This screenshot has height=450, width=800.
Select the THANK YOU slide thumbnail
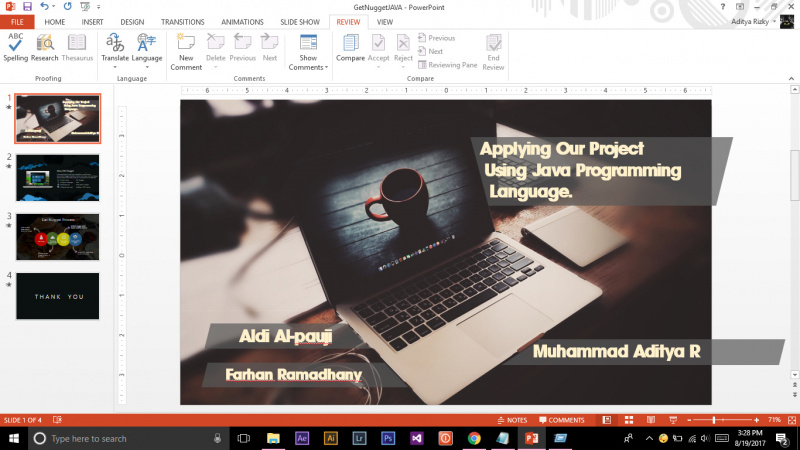(57, 296)
